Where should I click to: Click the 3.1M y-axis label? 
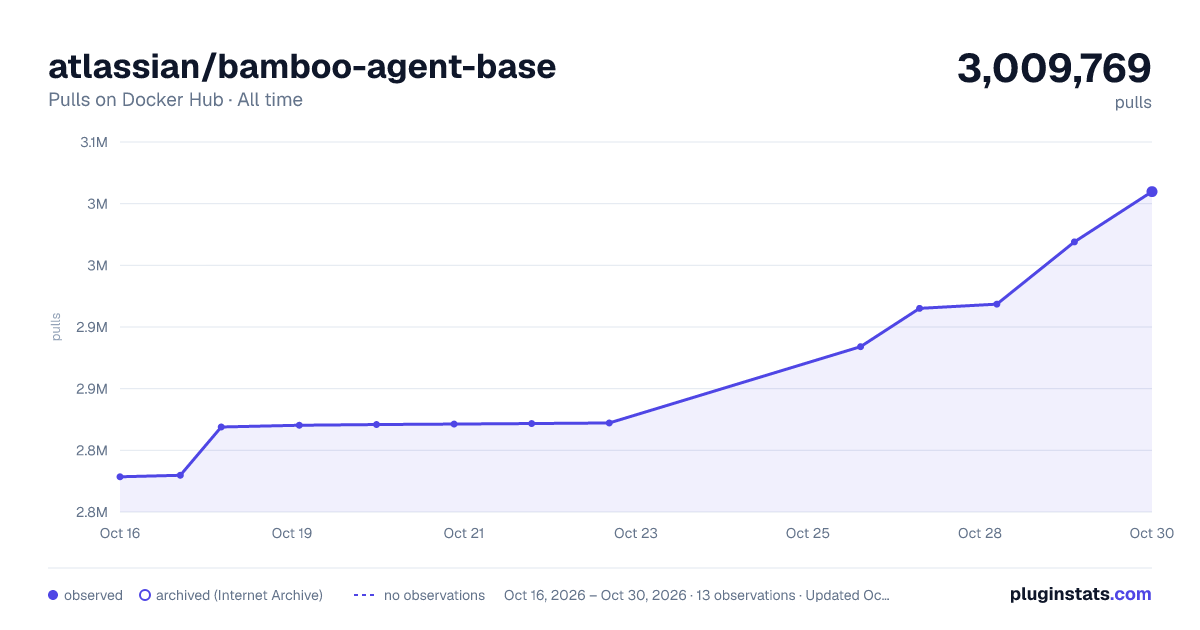pyautogui.click(x=94, y=142)
